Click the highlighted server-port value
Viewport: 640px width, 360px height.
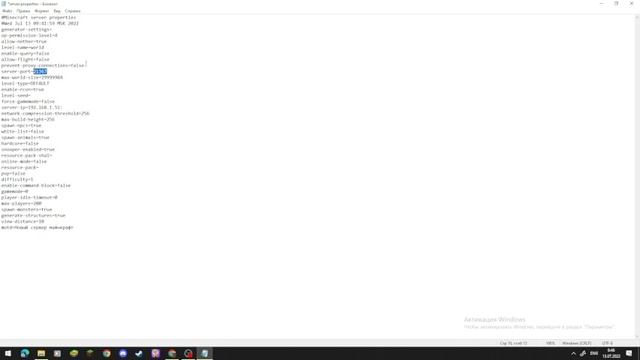[40, 71]
